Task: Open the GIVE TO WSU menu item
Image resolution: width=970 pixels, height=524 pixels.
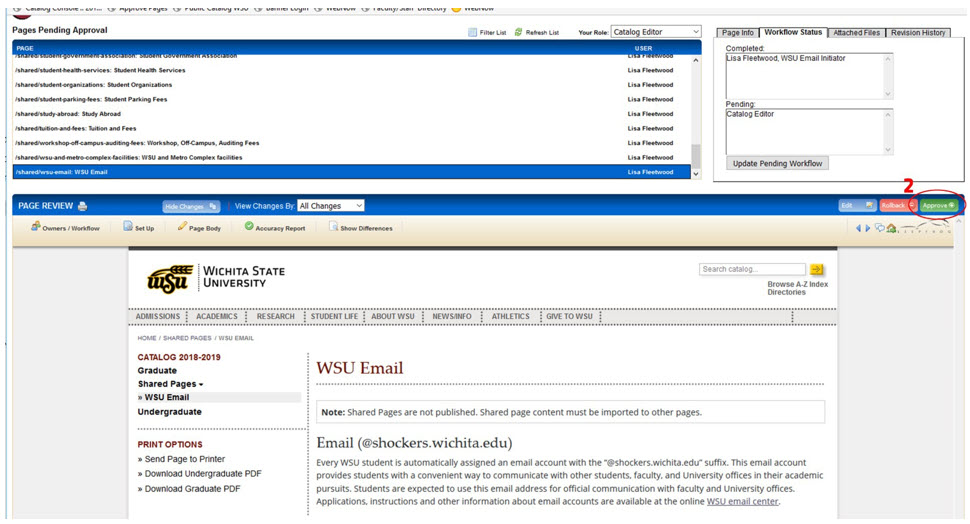Action: [569, 316]
